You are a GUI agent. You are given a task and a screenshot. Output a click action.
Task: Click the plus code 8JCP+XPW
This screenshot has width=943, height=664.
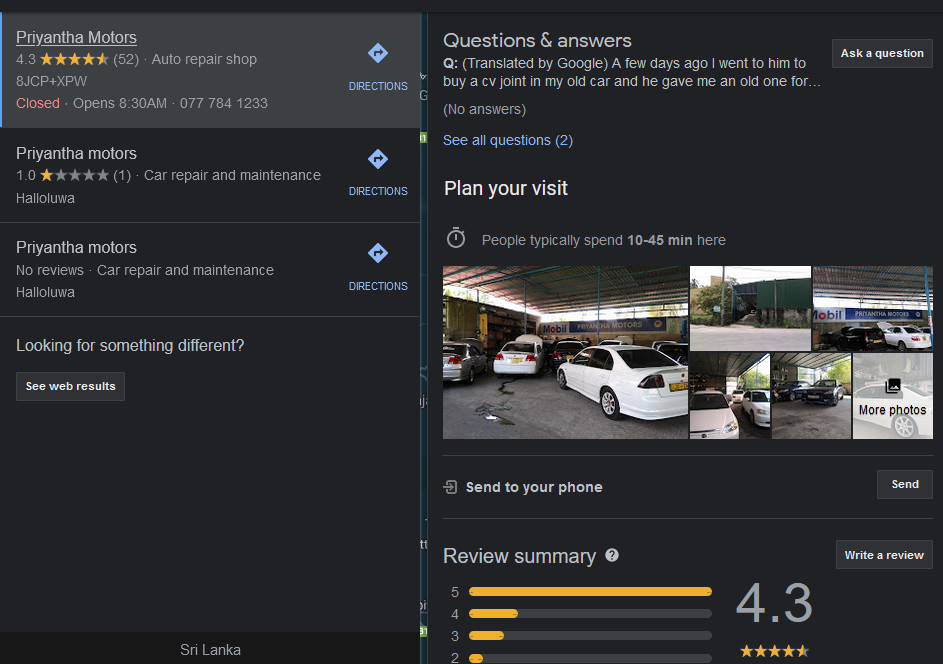tap(51, 81)
